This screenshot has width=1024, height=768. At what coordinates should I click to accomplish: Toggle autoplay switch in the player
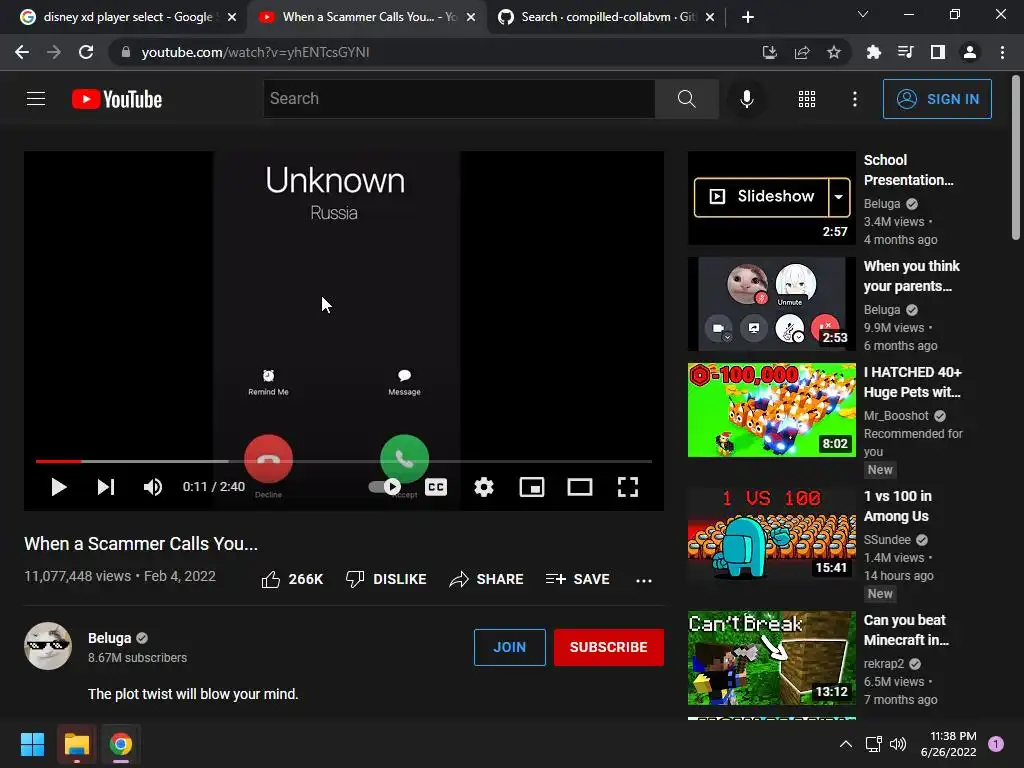pos(385,487)
